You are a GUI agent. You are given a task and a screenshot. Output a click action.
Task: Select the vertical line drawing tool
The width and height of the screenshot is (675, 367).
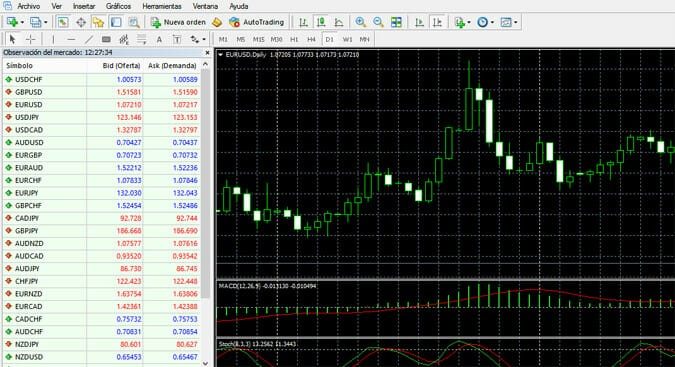pyautogui.click(x=53, y=39)
